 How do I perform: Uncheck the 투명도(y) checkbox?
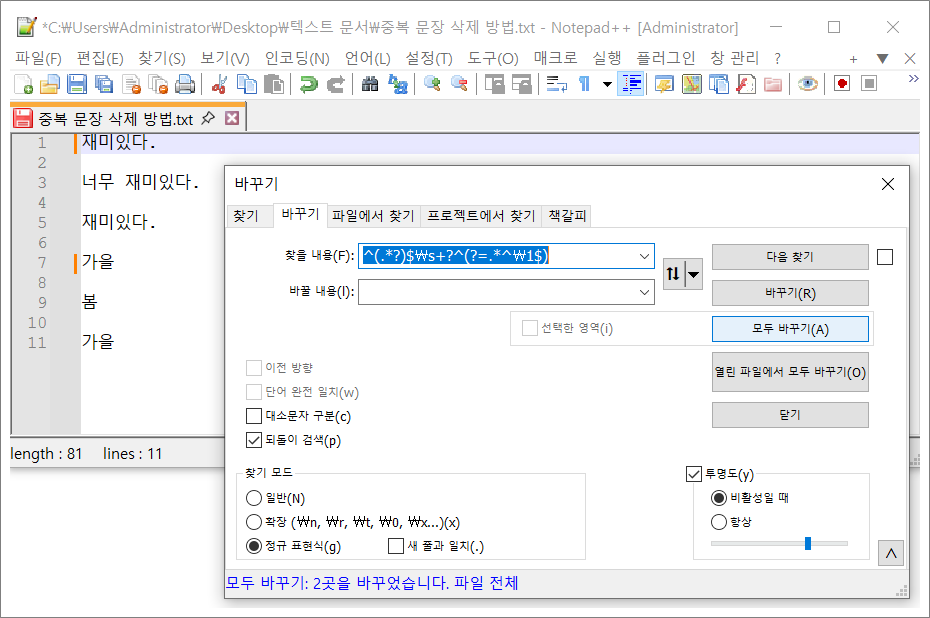pyautogui.click(x=694, y=474)
